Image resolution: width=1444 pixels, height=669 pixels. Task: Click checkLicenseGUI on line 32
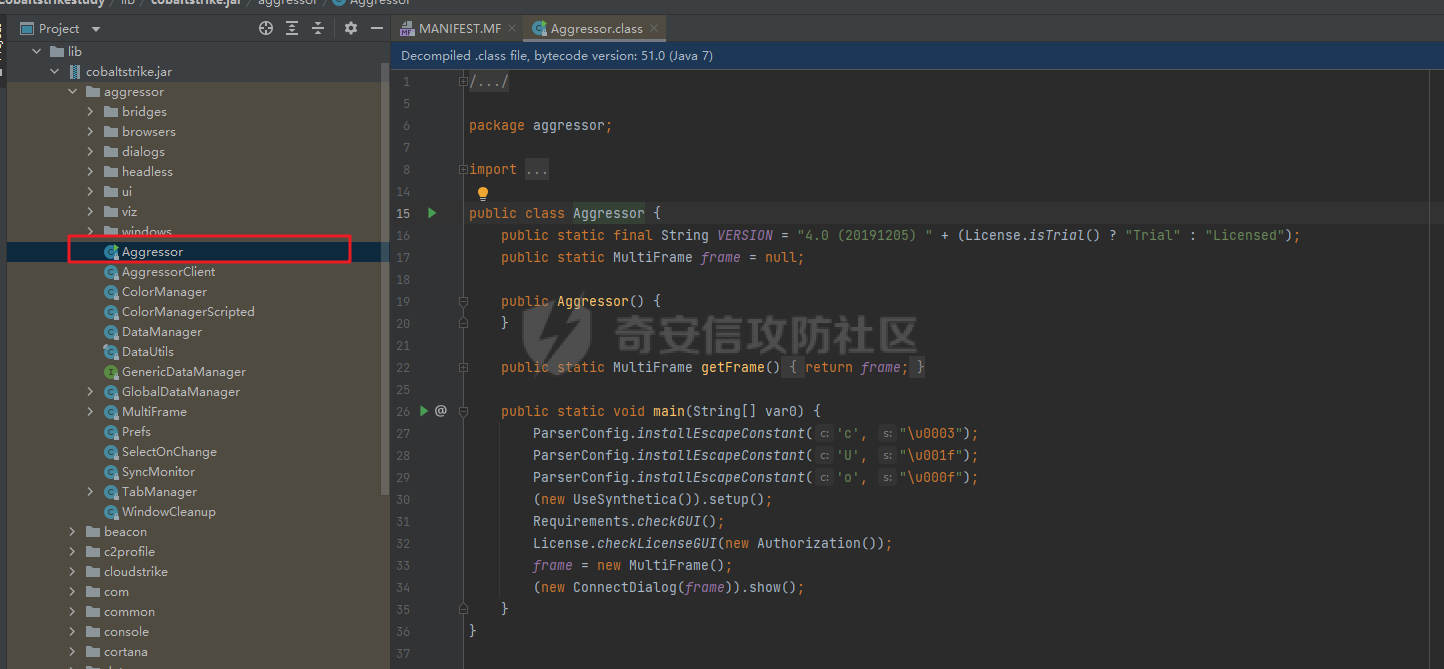pyautogui.click(x=657, y=543)
